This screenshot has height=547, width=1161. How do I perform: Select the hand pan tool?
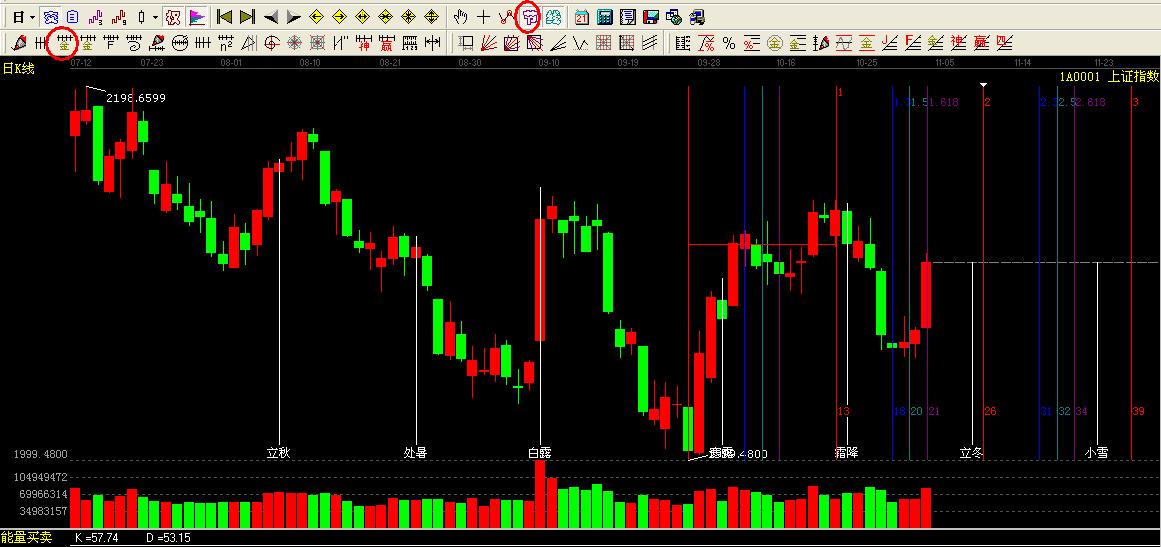click(x=460, y=17)
